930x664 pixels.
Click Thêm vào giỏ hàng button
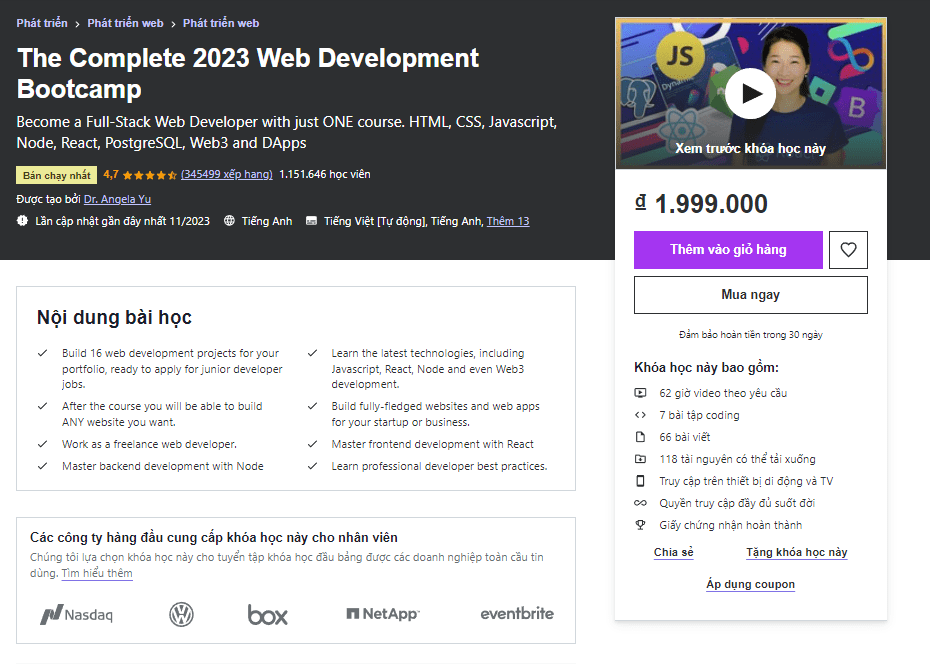tap(728, 250)
